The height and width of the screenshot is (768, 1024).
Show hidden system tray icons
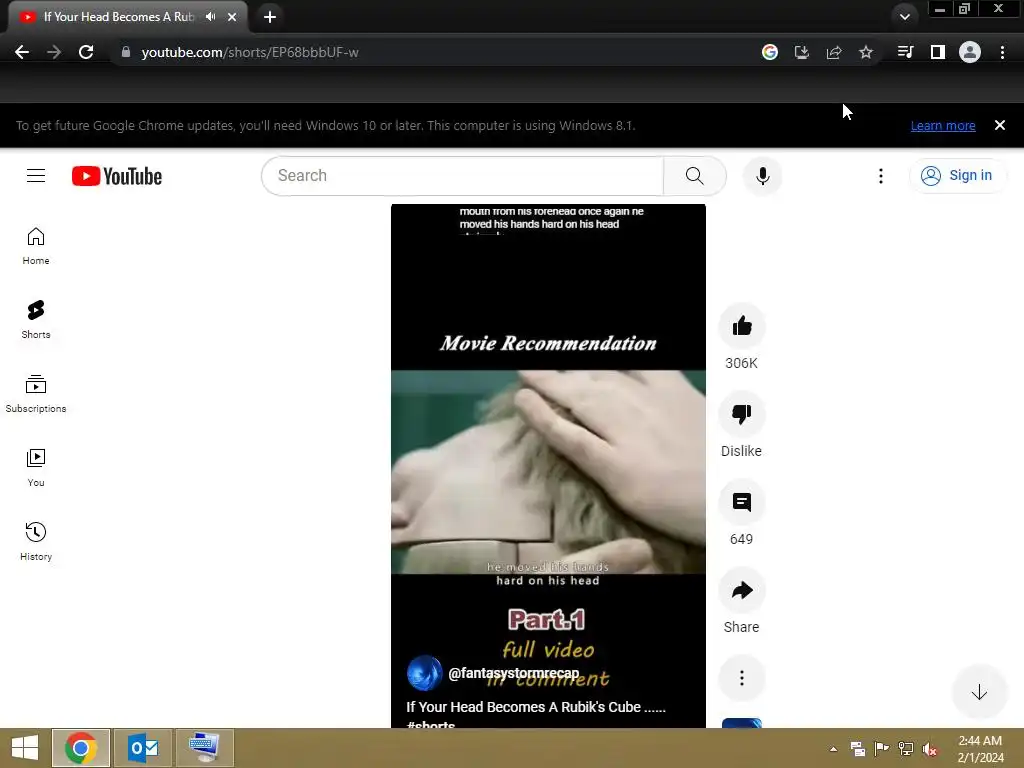click(x=833, y=748)
